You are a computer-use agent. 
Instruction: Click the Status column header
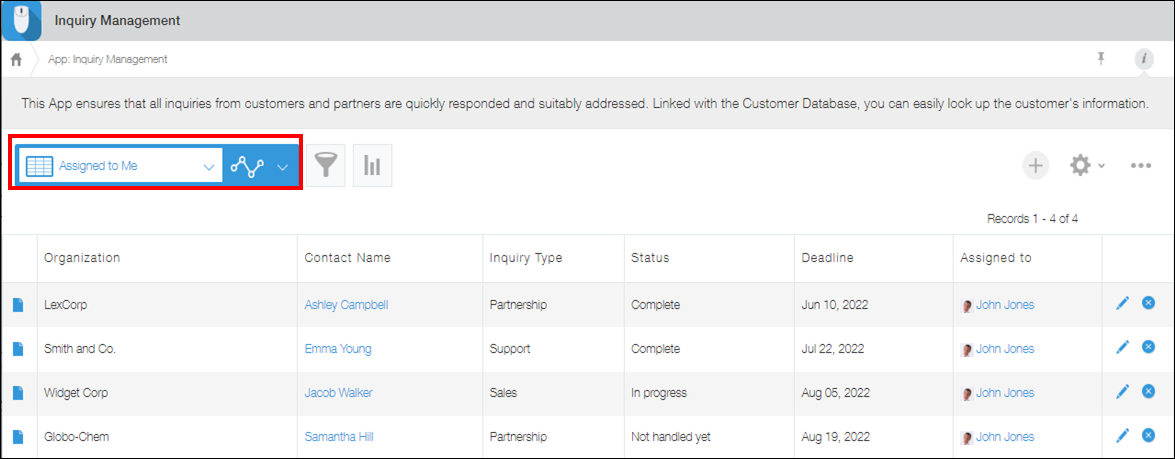tap(650, 258)
